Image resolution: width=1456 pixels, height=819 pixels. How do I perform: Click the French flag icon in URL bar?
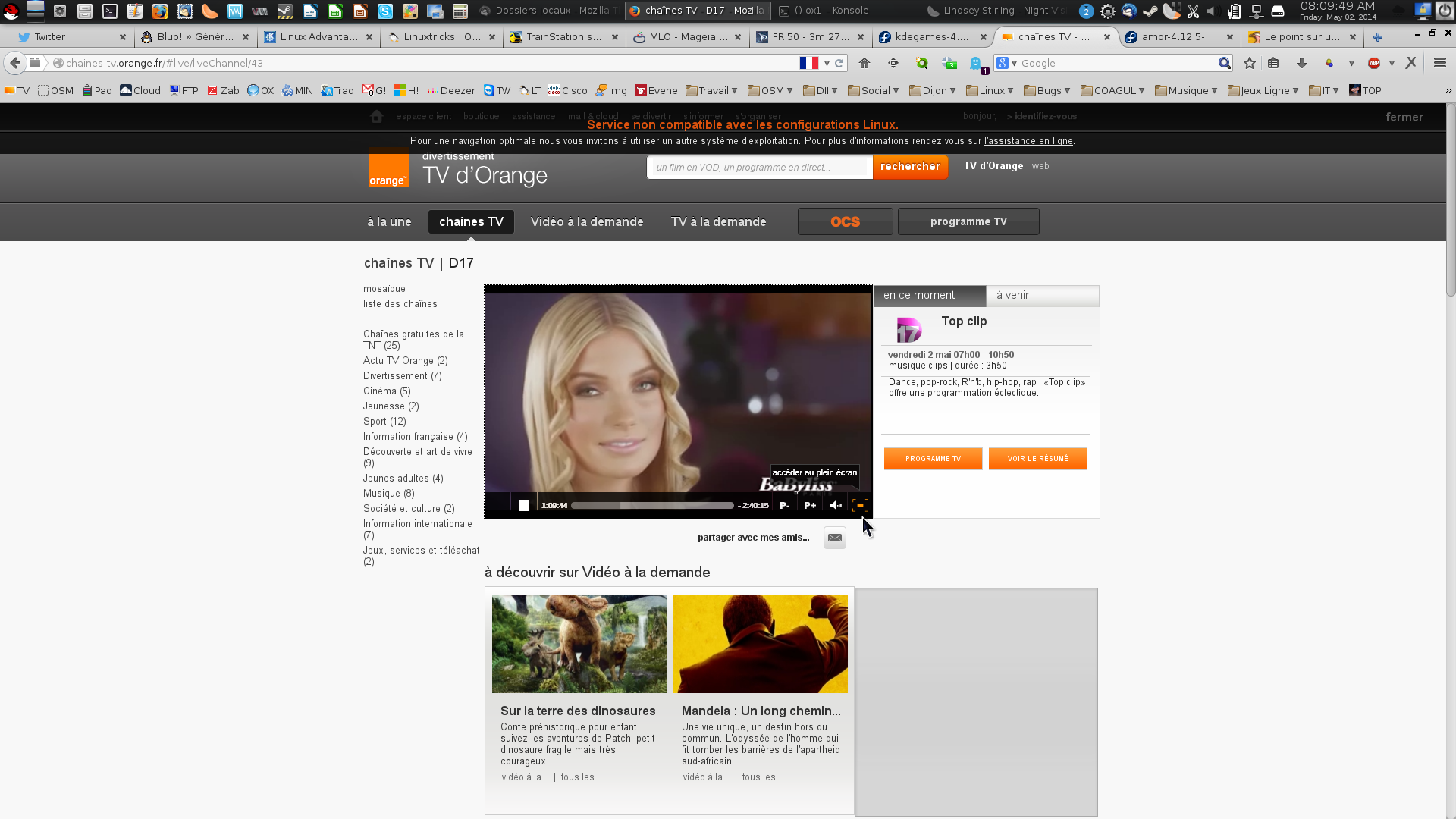(809, 64)
